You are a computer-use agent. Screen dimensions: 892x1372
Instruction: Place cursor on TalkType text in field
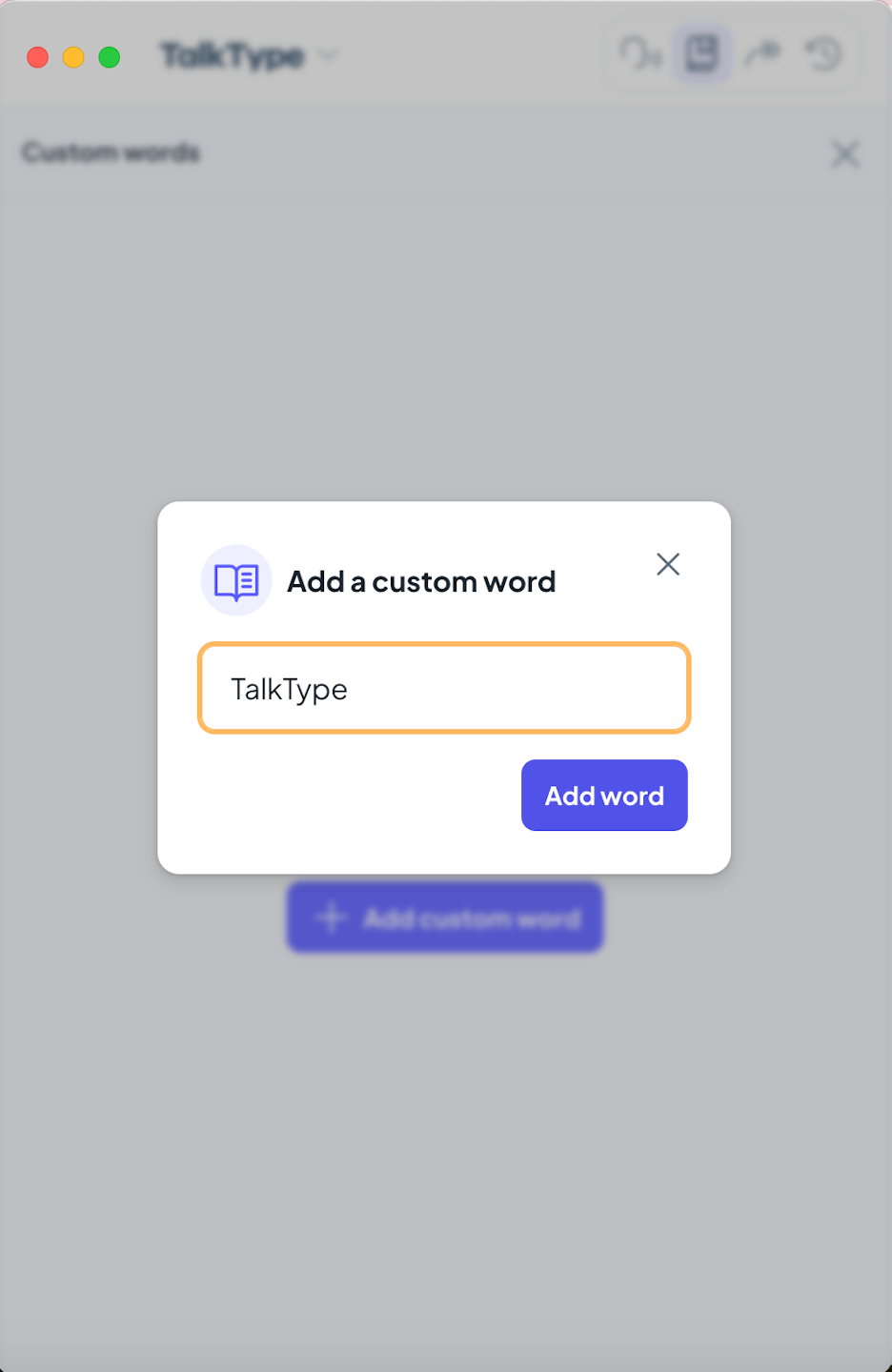290,689
